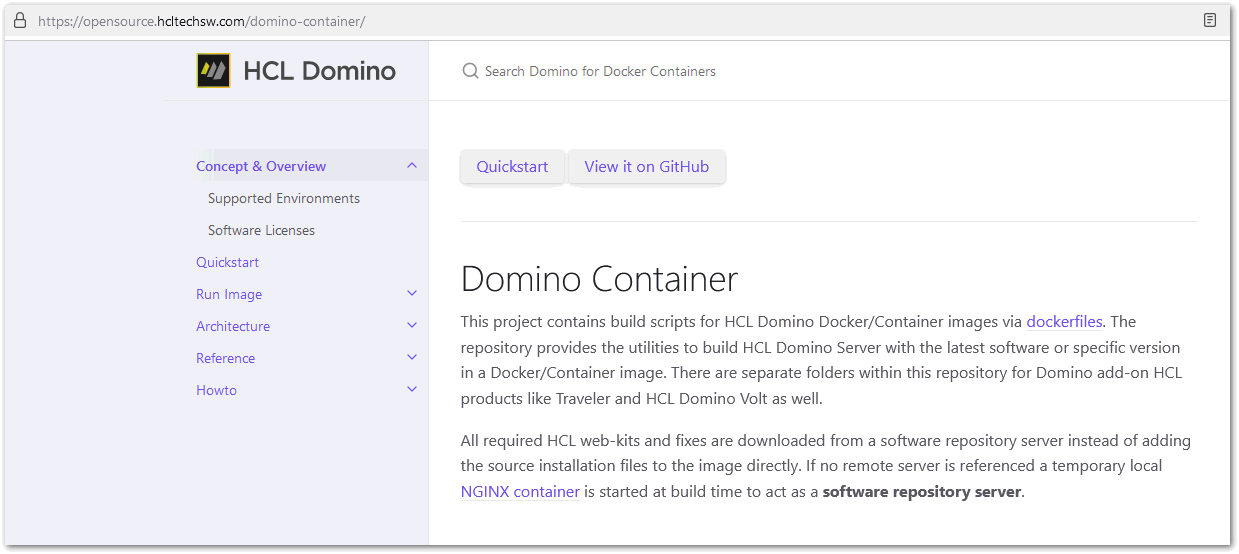Click View it on GitHub button

point(647,167)
